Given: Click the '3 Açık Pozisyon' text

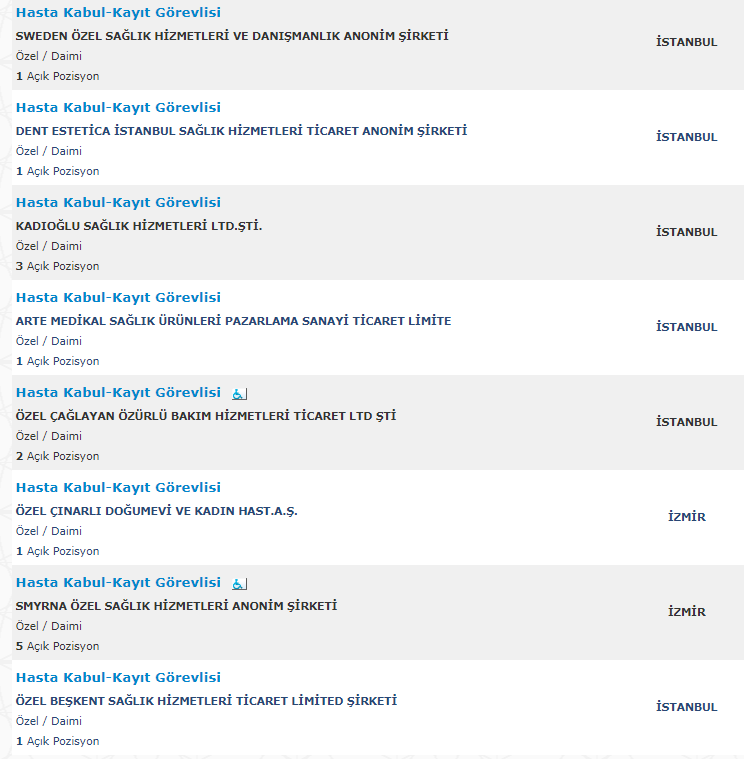Looking at the screenshot, I should pos(57,266).
